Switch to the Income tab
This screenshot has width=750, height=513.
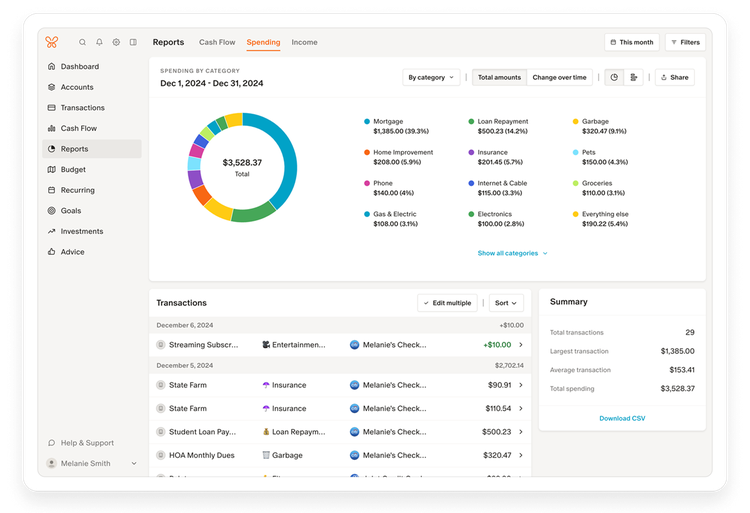(x=304, y=42)
